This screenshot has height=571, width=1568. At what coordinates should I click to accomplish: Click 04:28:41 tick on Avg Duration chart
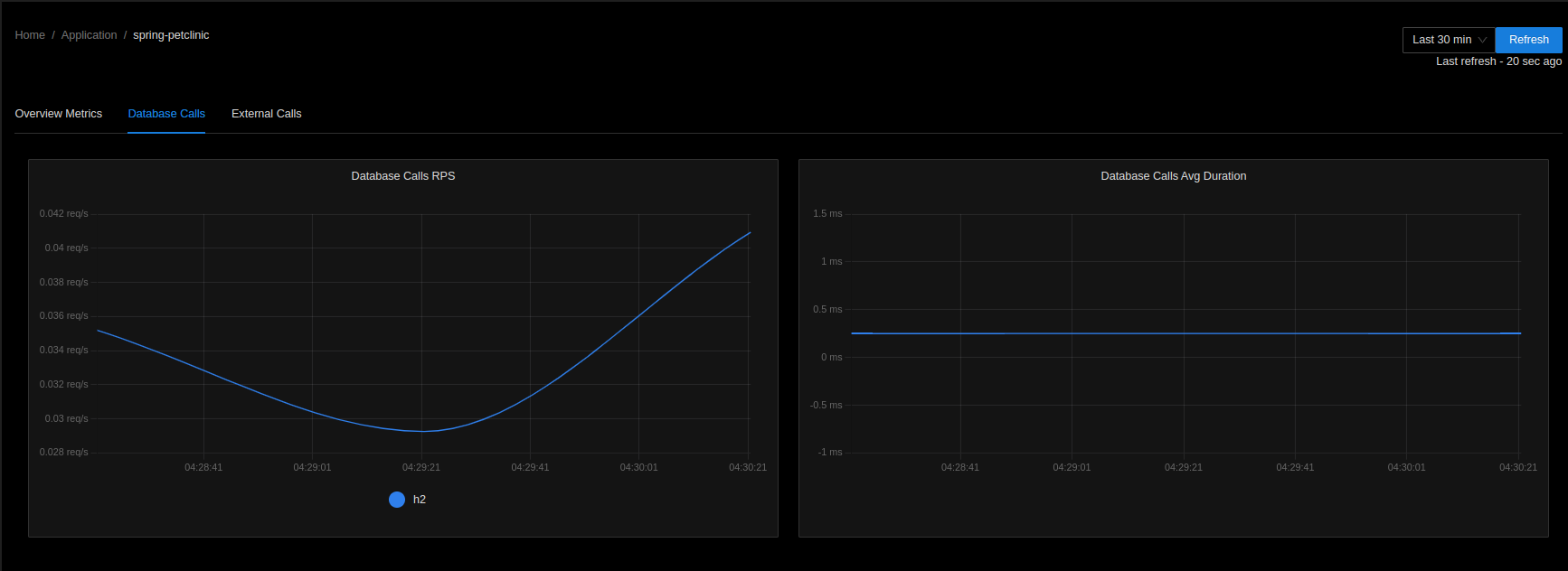960,468
